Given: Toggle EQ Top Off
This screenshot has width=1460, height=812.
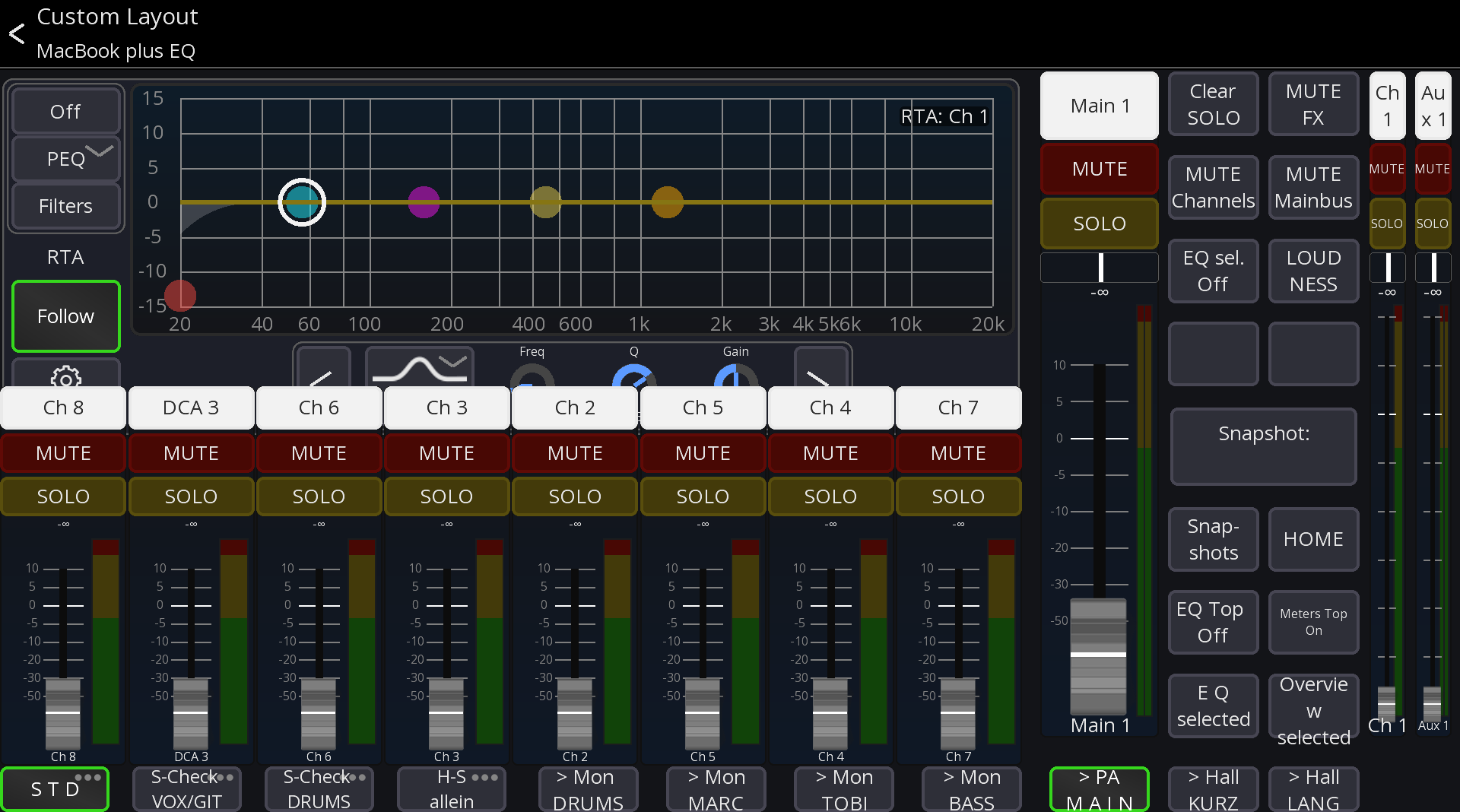Looking at the screenshot, I should 1213,622.
